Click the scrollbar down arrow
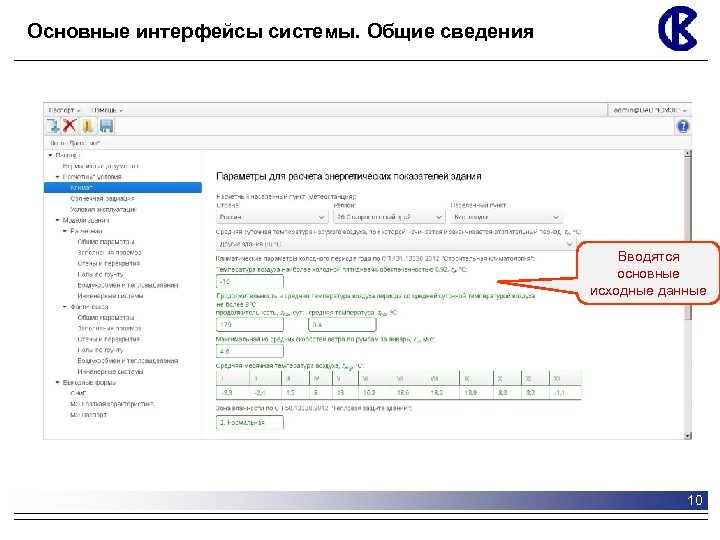 (x=687, y=435)
